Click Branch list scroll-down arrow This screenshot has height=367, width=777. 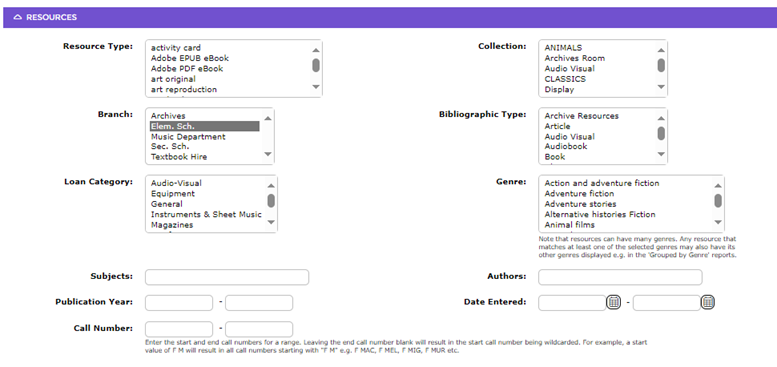click(x=268, y=155)
